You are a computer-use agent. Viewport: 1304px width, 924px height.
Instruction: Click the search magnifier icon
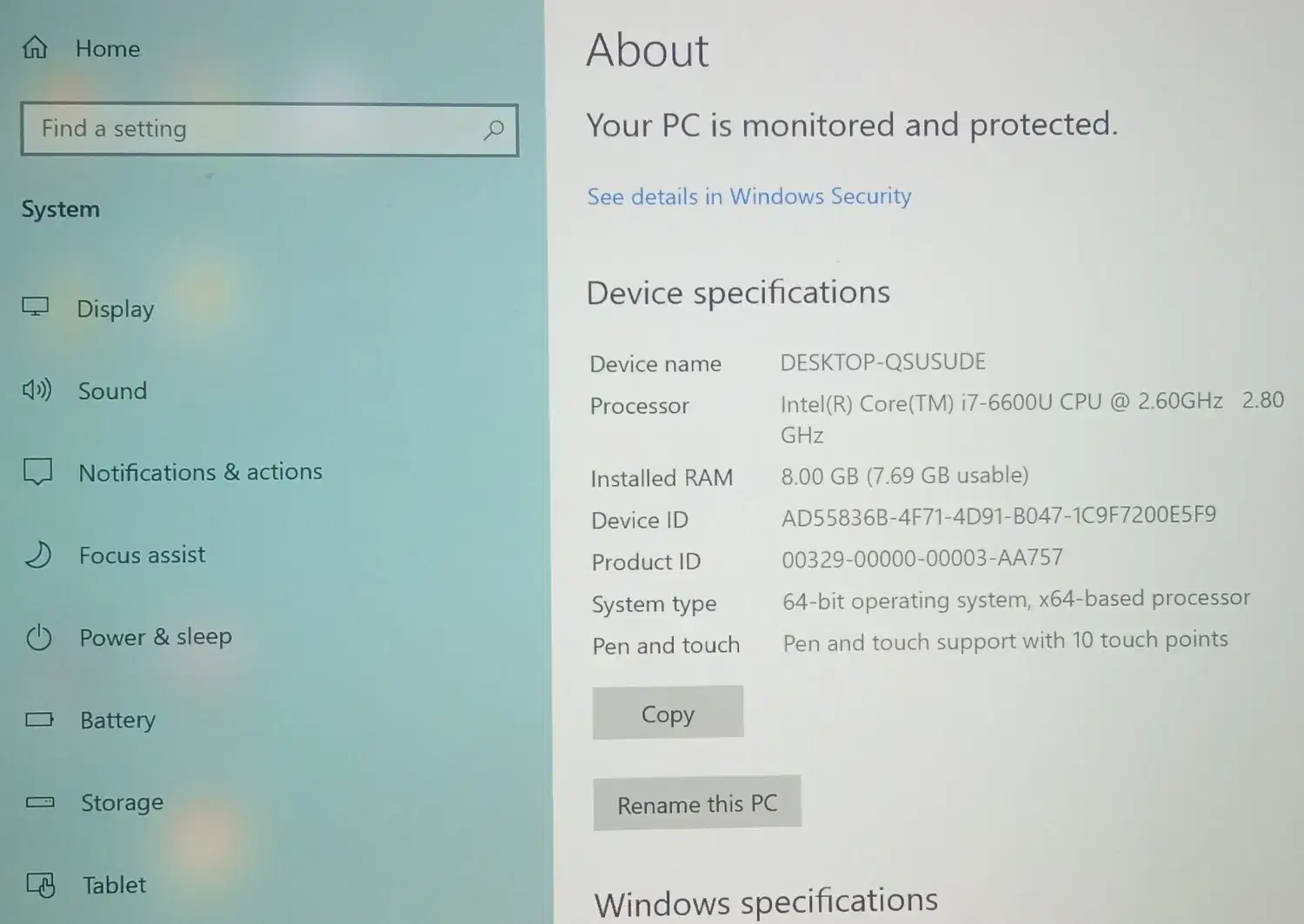(494, 130)
